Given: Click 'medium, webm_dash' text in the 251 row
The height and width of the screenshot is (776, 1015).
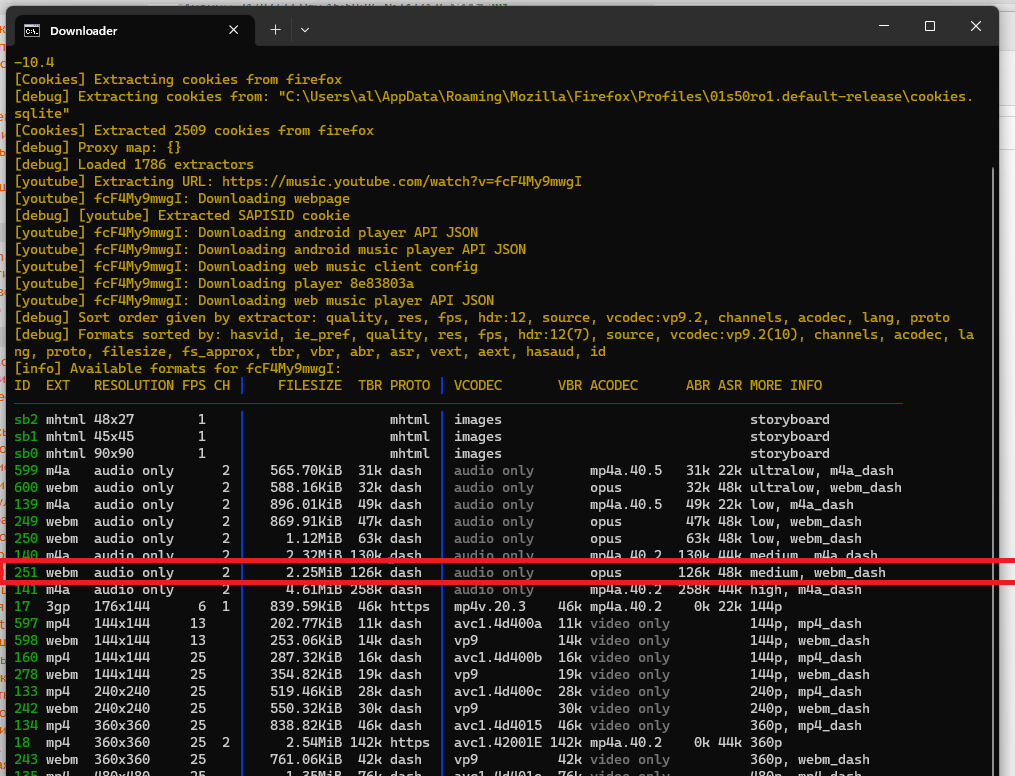Looking at the screenshot, I should pos(818,572).
